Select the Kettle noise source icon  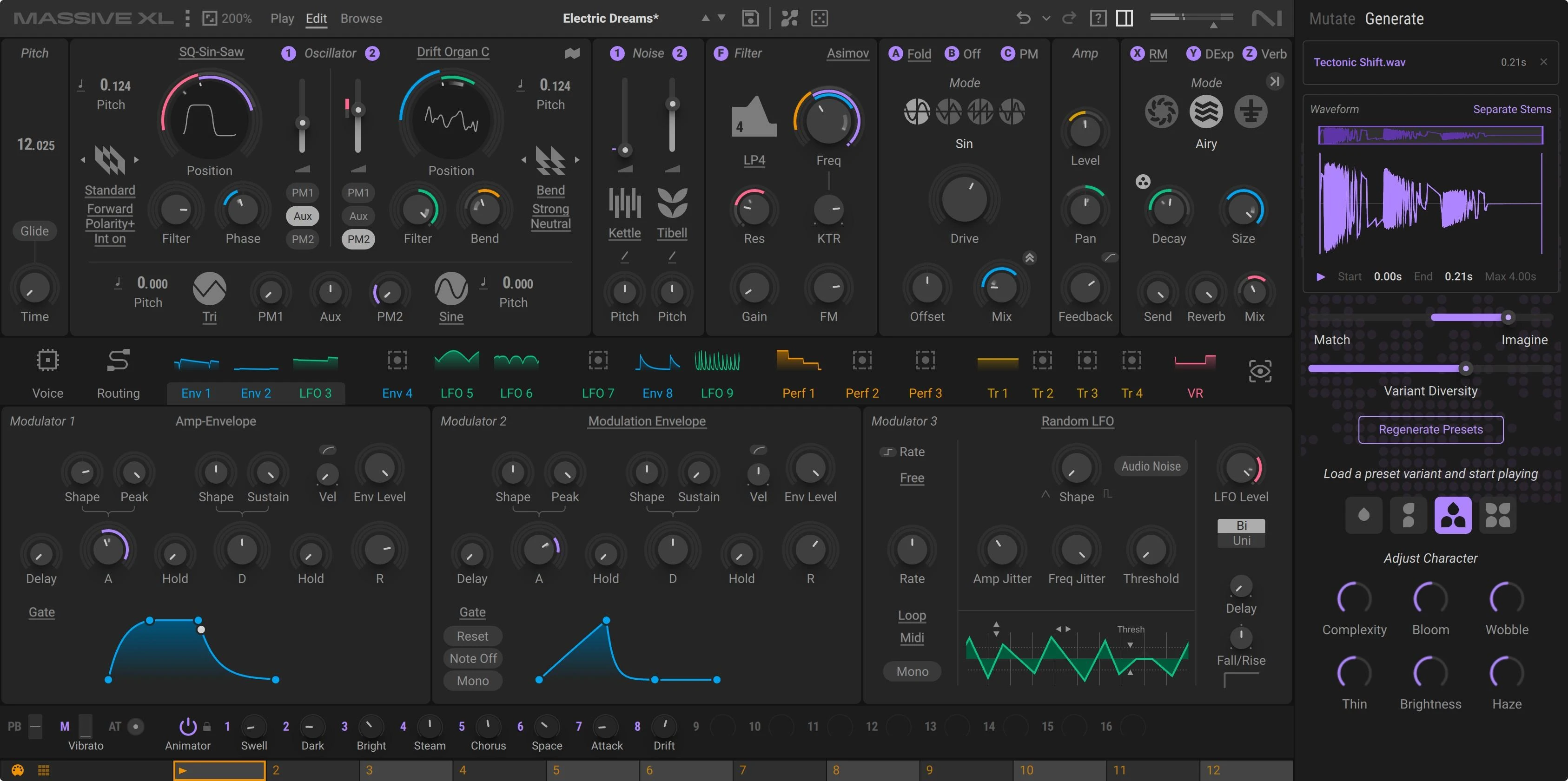click(x=624, y=203)
